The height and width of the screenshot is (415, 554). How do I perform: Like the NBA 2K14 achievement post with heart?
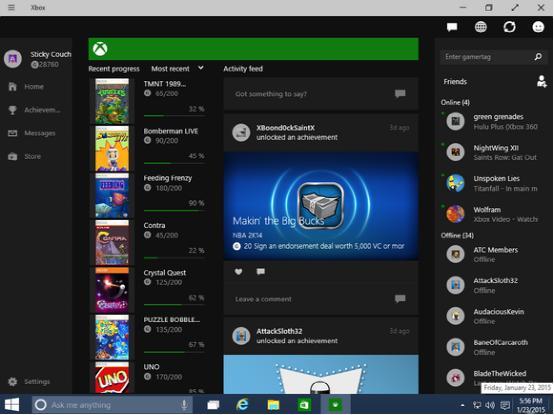click(238, 272)
